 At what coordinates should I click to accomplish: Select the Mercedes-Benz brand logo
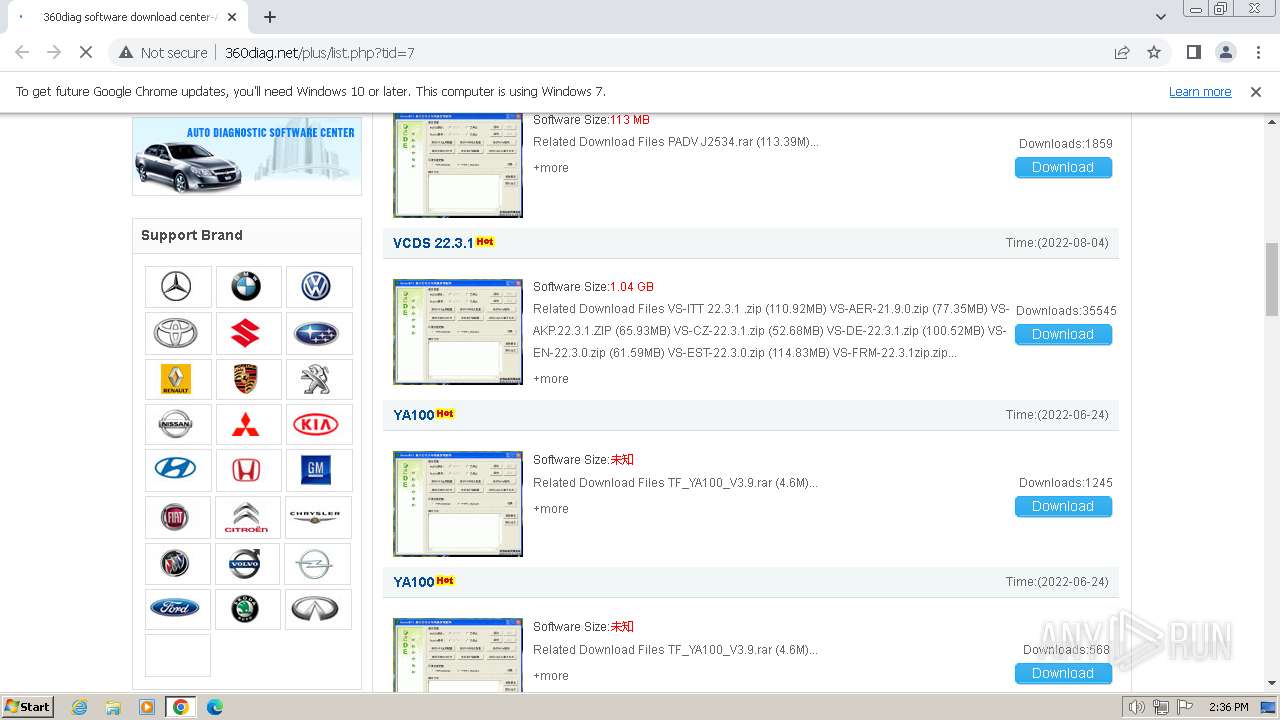tap(177, 287)
